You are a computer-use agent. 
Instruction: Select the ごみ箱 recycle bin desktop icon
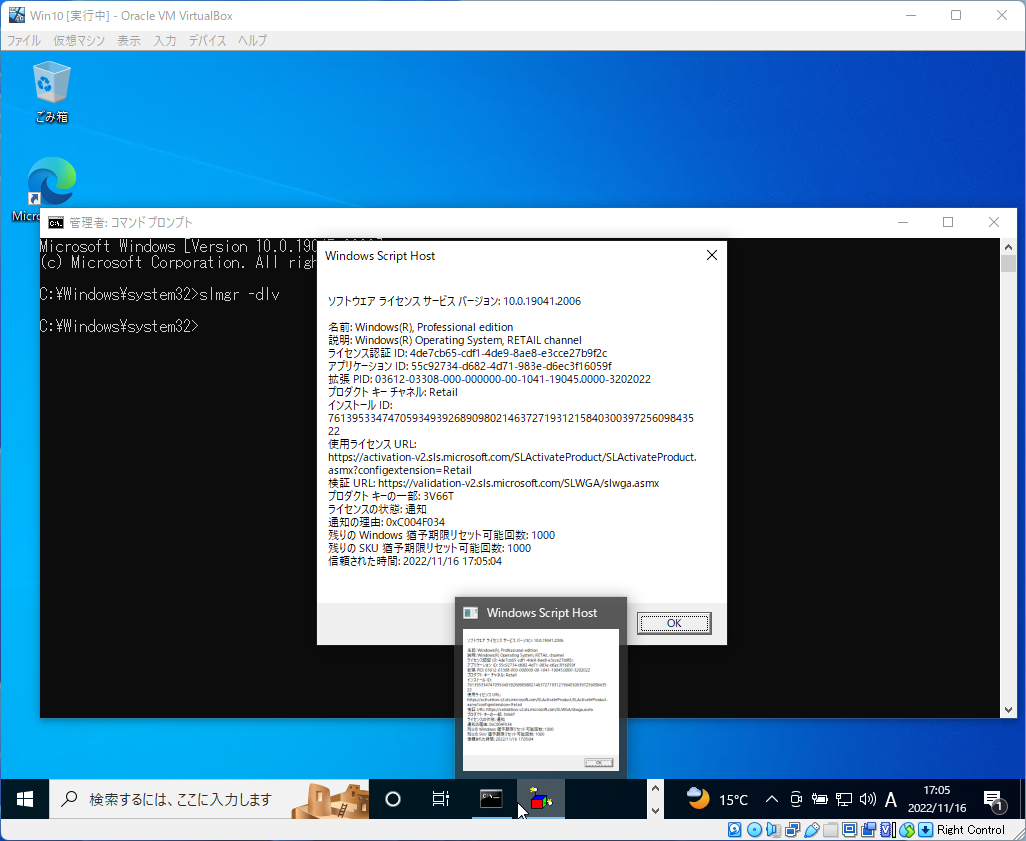tap(51, 92)
